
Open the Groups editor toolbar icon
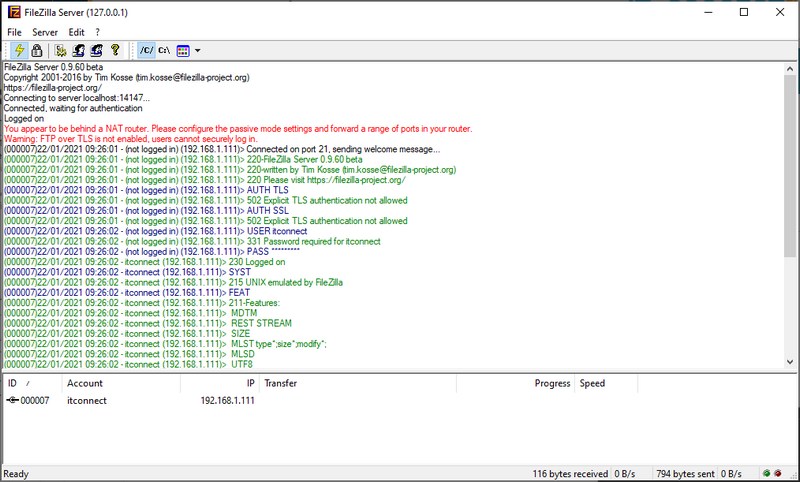click(97, 50)
